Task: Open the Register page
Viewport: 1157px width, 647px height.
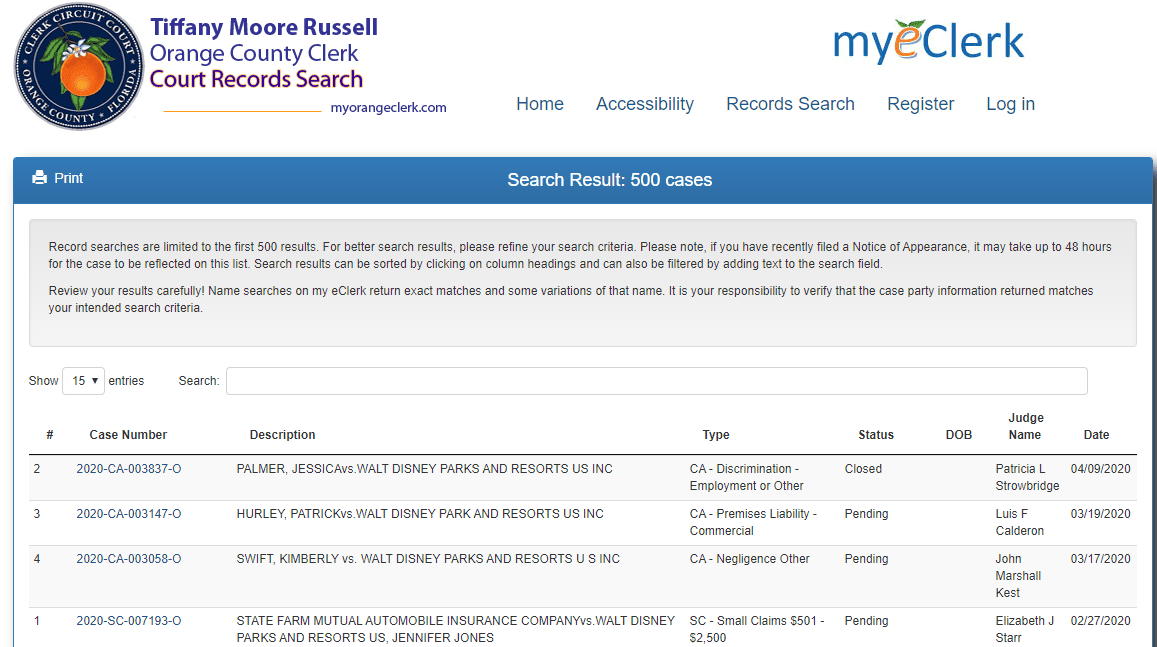Action: [x=920, y=104]
